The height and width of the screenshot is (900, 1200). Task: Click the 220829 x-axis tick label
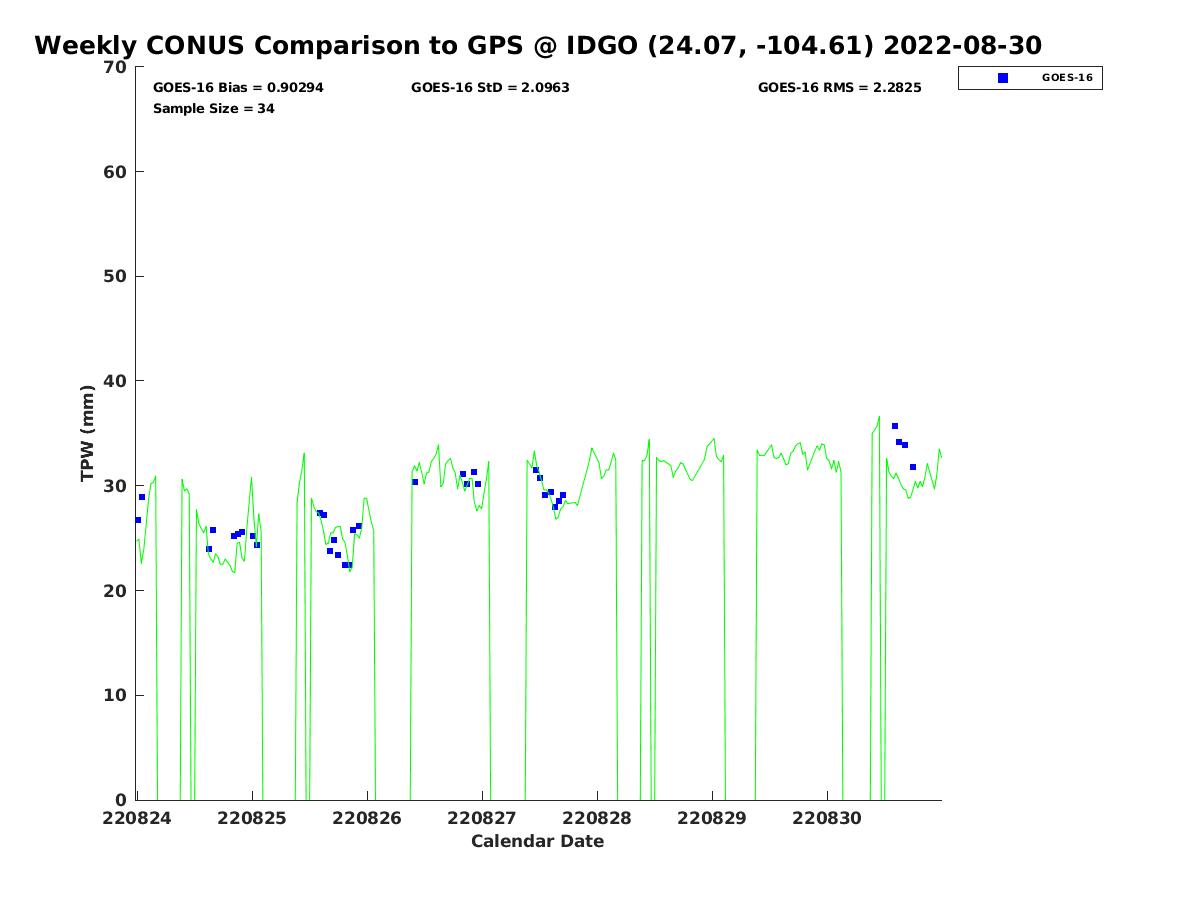pos(712,818)
